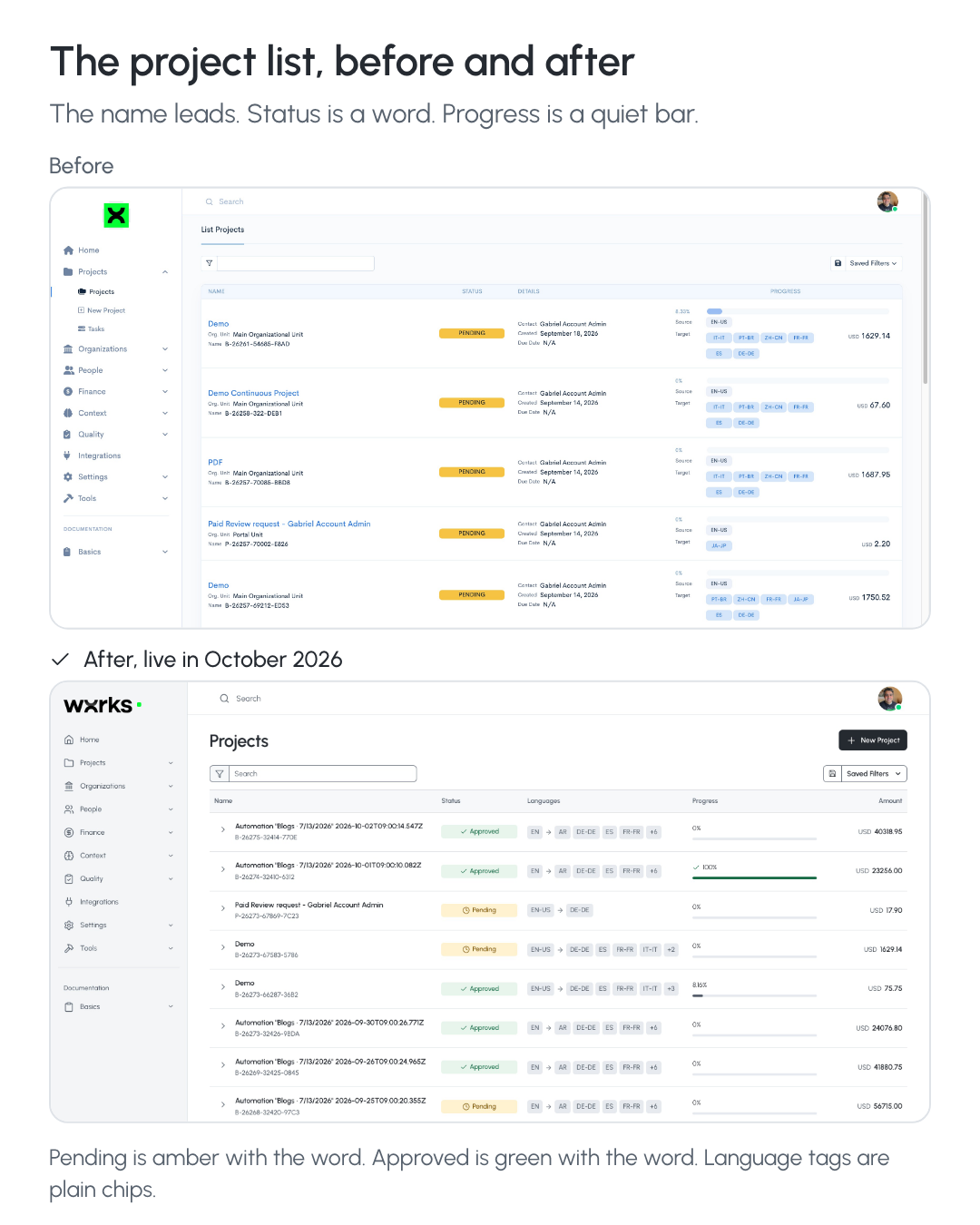Click Organizations icon in After sidebar

(x=69, y=786)
